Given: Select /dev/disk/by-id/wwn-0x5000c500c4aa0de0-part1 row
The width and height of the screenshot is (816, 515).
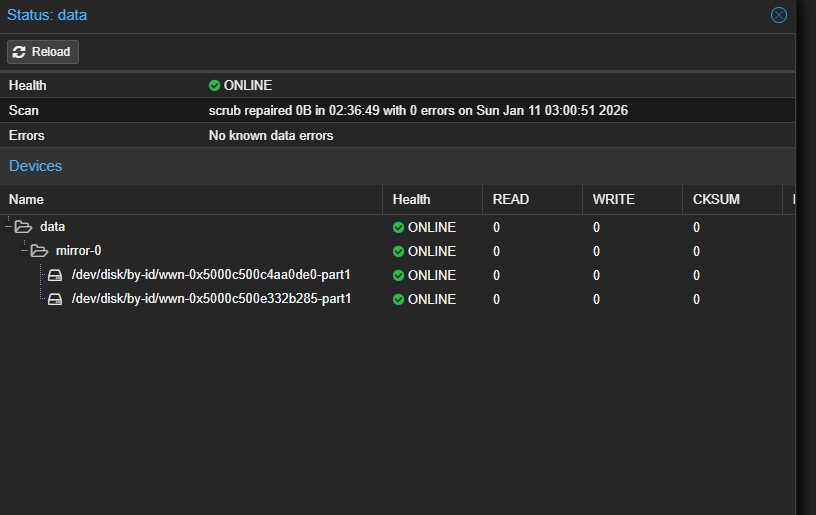Looking at the screenshot, I should tap(398, 275).
